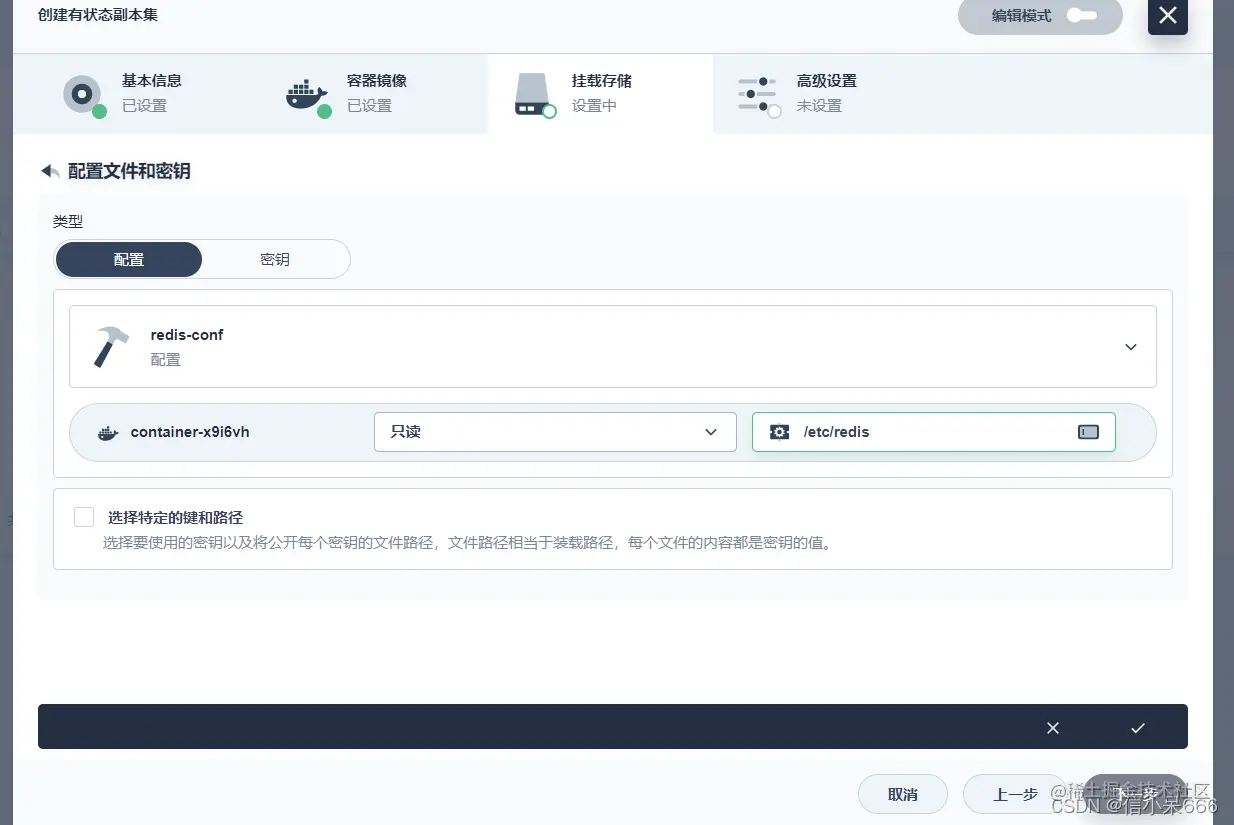This screenshot has height=825, width=1234.
Task: Click the storage drive icon of 挂载存储
Action: pos(534,94)
